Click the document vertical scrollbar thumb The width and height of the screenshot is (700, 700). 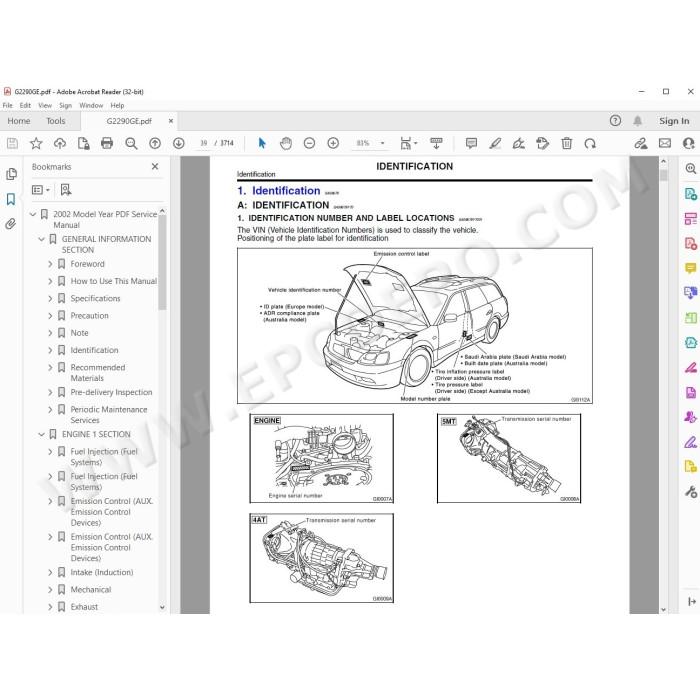point(663,175)
